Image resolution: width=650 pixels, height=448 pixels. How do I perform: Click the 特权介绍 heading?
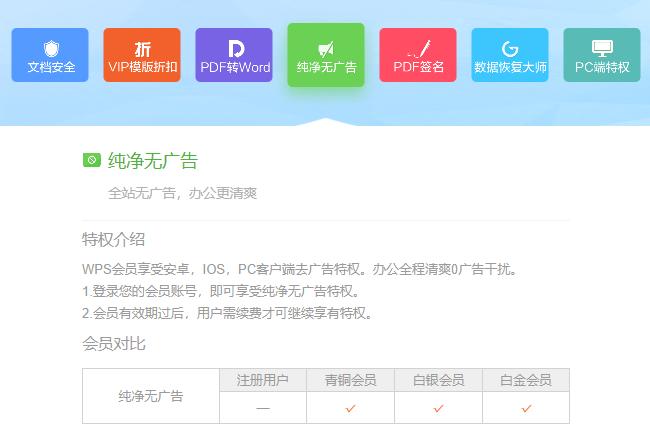[113, 240]
